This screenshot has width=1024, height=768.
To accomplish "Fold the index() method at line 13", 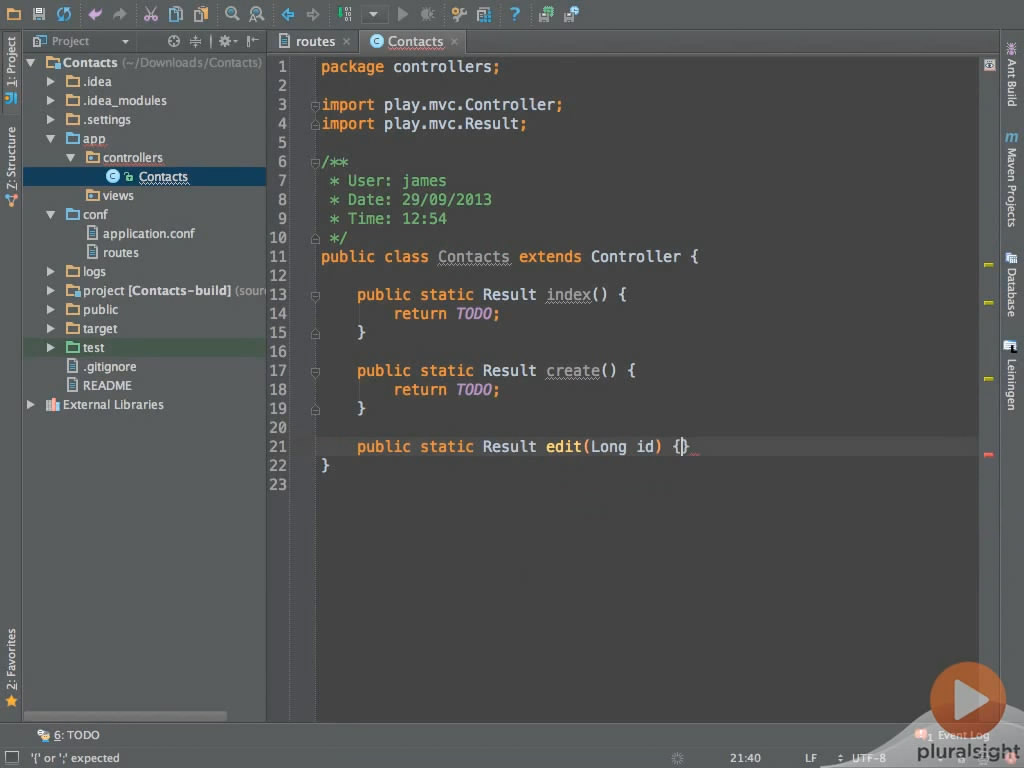I will pos(315,296).
